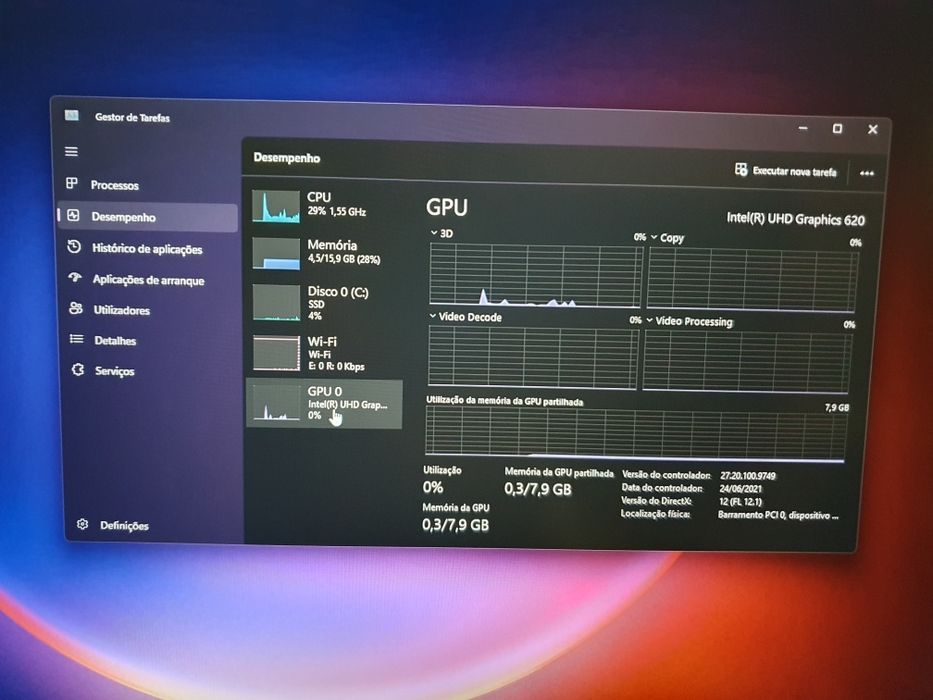Maximize the Gestor de Tarefas window

point(837,129)
